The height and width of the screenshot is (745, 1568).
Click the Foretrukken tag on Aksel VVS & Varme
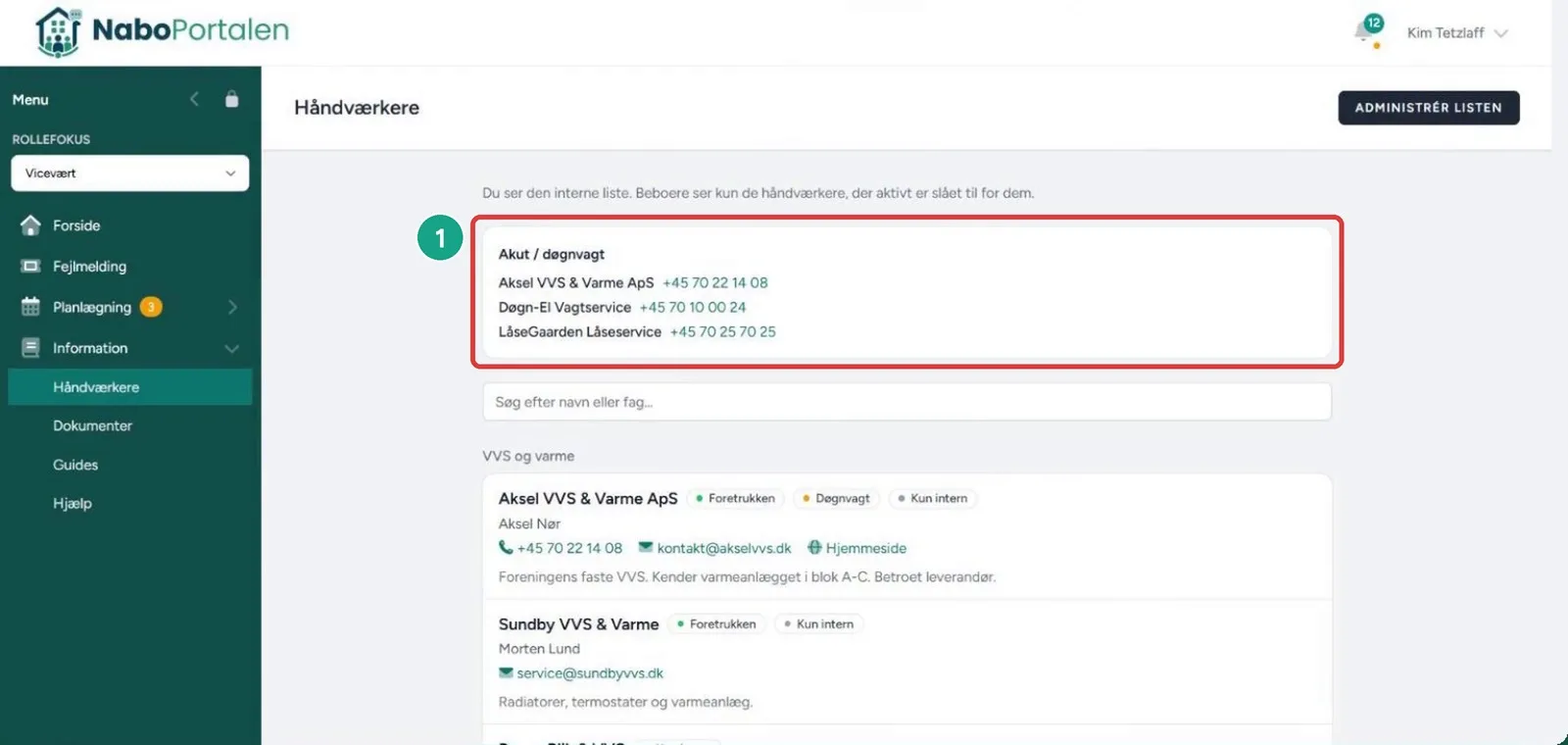tap(735, 498)
